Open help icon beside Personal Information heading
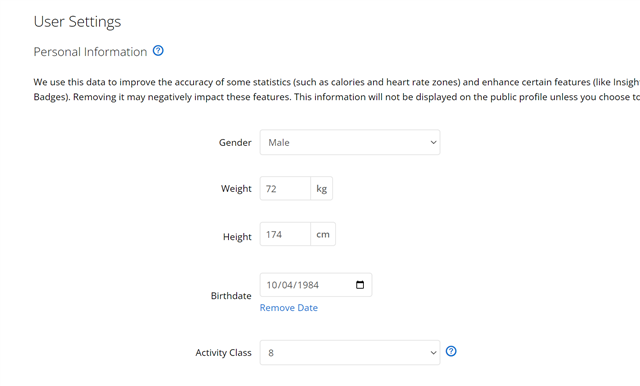Screen dimensions: 640x386 point(158,51)
